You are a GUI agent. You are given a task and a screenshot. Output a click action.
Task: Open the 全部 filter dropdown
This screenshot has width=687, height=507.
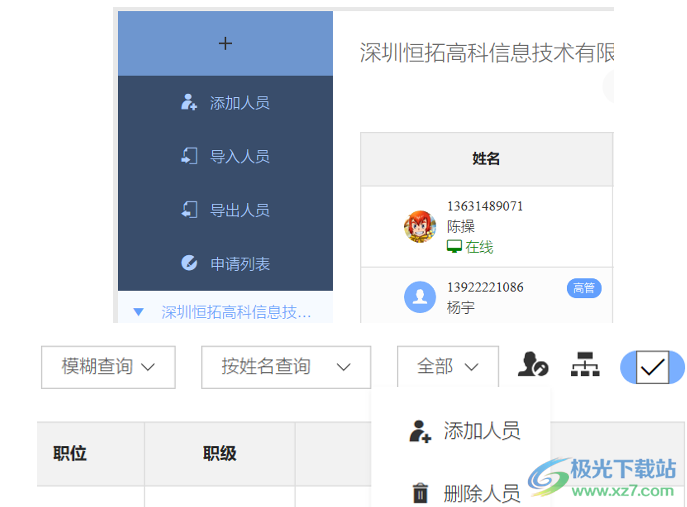pyautogui.click(x=448, y=367)
